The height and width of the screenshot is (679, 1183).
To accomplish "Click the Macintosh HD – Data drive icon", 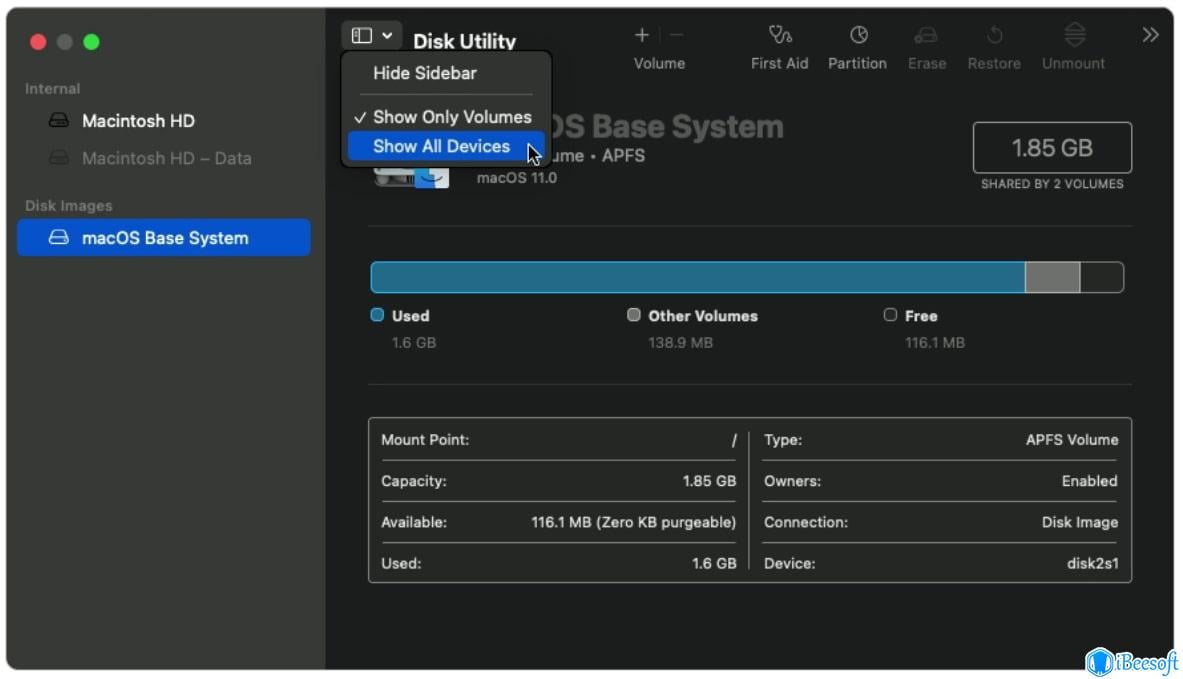I will [59, 158].
